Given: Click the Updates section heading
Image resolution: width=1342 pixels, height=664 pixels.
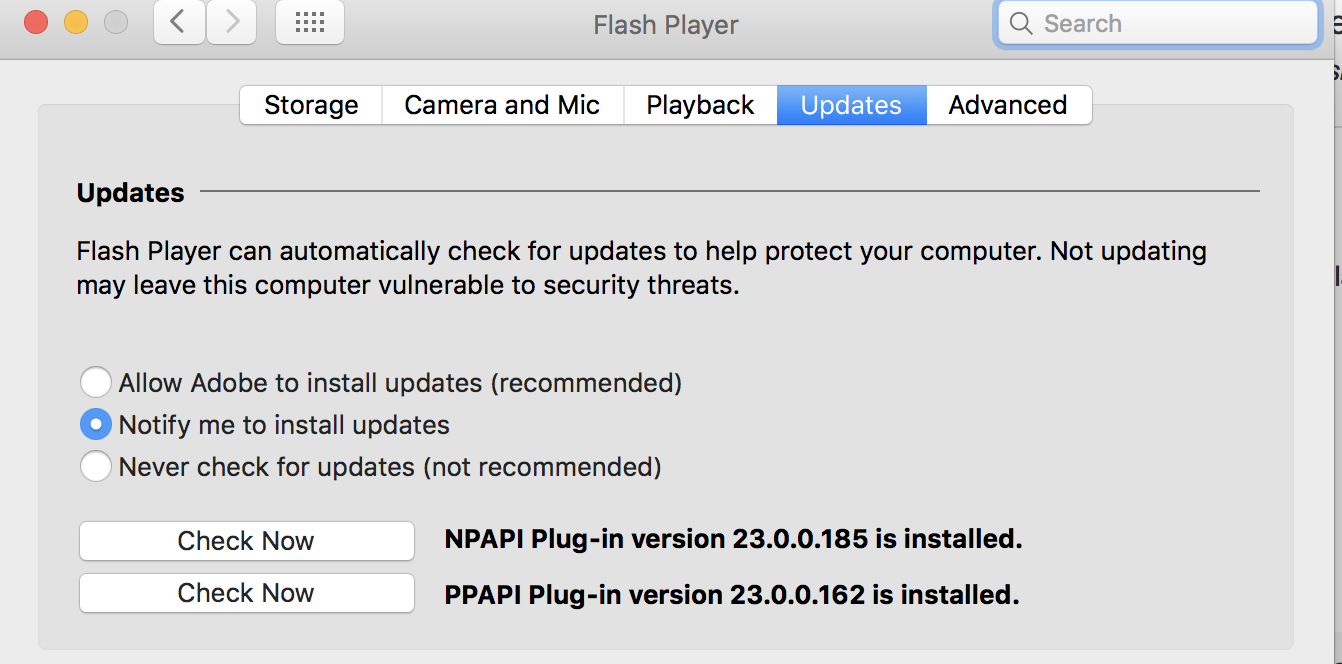Looking at the screenshot, I should (131, 192).
